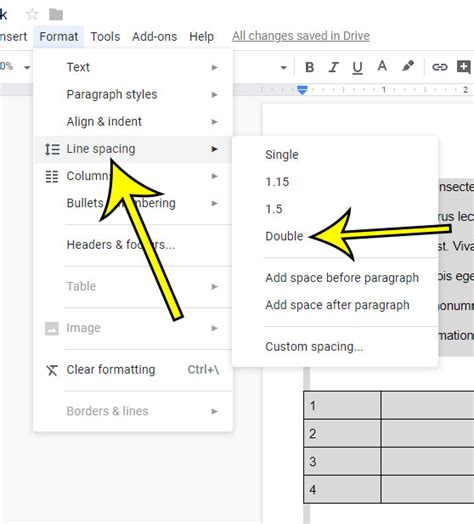Open the text color A icon
This screenshot has width=474, height=524.
(x=382, y=66)
